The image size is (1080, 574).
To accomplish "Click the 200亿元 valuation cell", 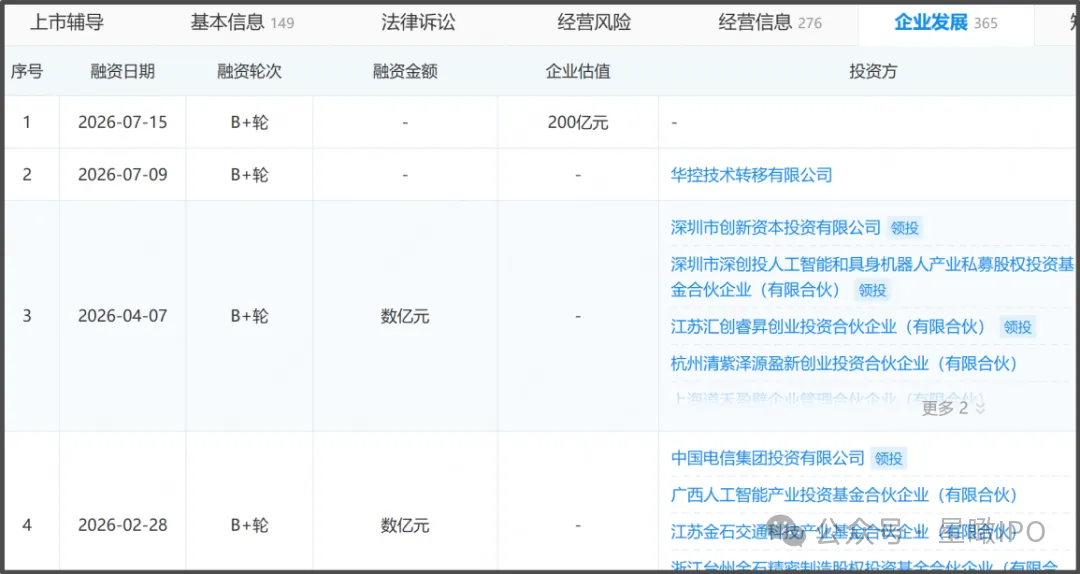I will (x=578, y=123).
